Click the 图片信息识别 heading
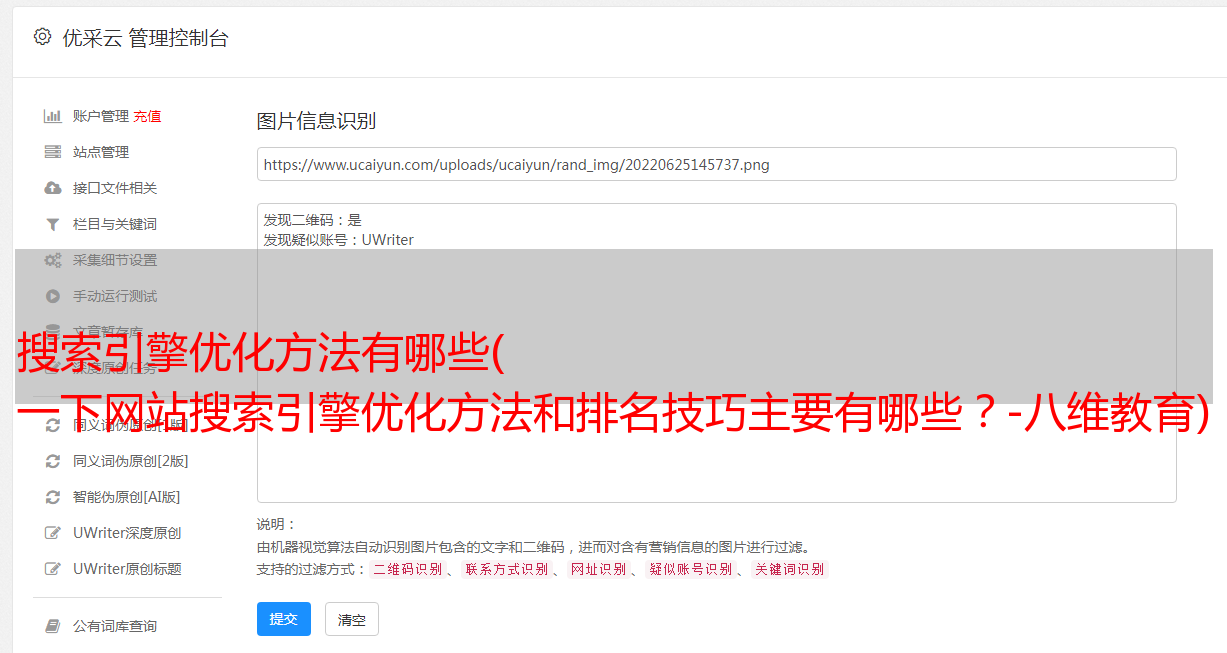 316,121
